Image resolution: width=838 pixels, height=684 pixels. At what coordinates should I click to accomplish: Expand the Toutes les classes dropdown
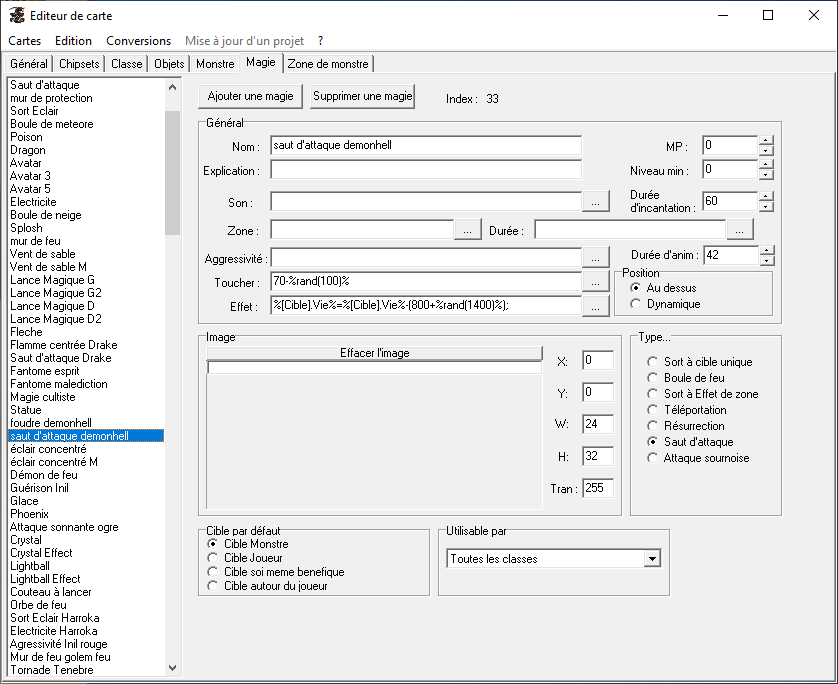click(652, 559)
